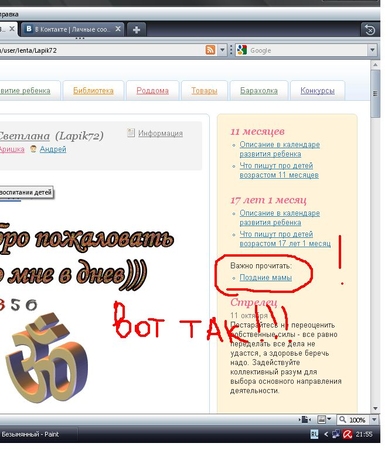This screenshot has height=450, width=388.
Task: Click the Андрей child link
Action: [x=53, y=149]
